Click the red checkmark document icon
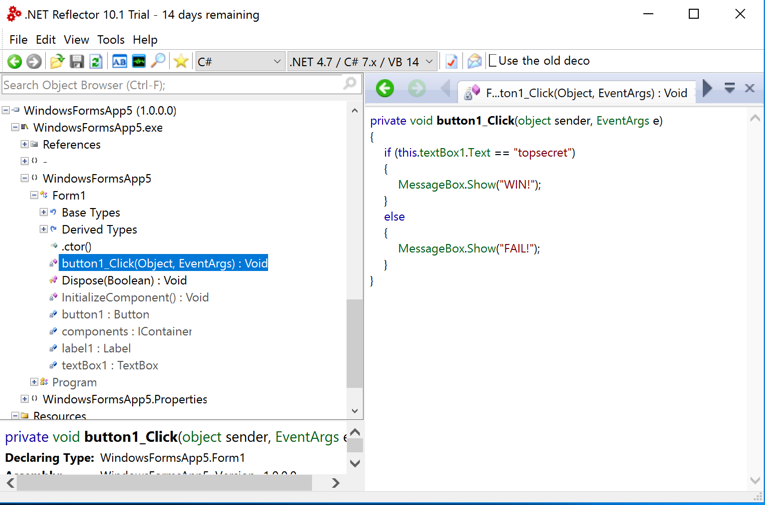Screen dimensions: 765x505 coord(451,61)
